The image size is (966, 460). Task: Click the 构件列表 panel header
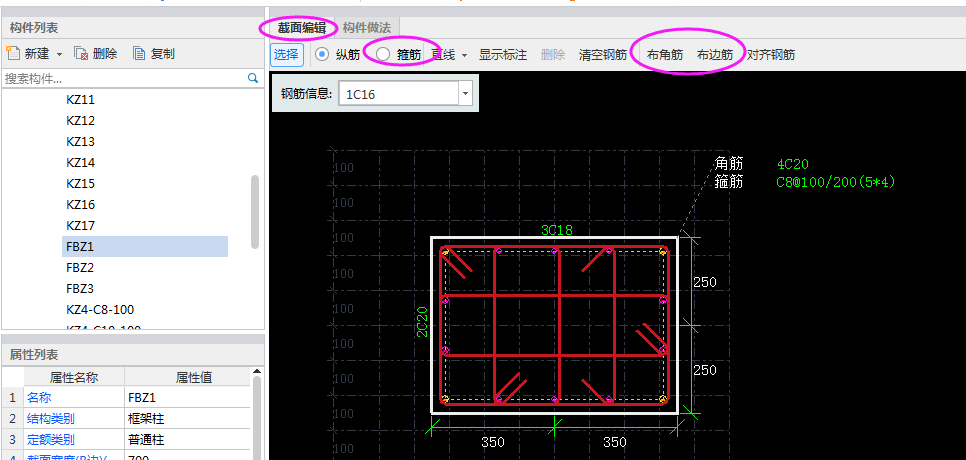click(133, 27)
